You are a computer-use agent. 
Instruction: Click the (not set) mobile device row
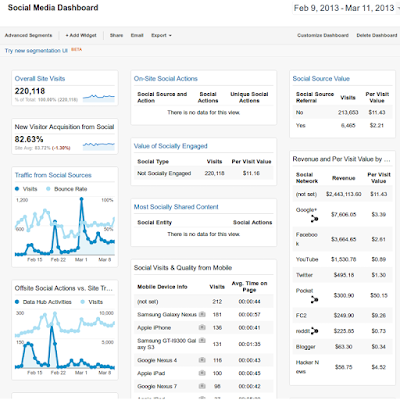click(204, 302)
